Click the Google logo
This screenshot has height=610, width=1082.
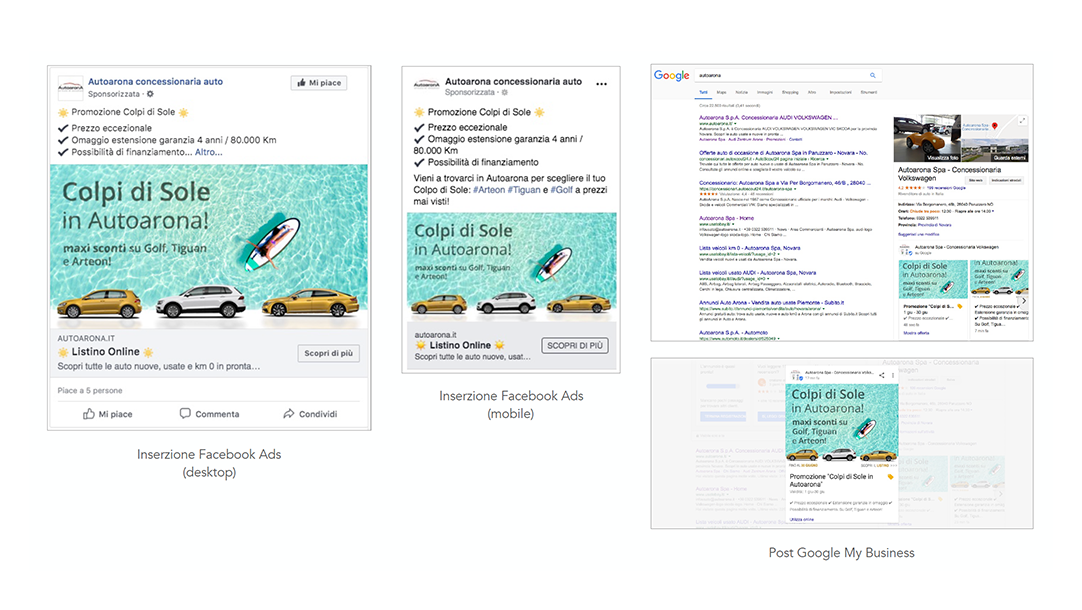coord(671,75)
